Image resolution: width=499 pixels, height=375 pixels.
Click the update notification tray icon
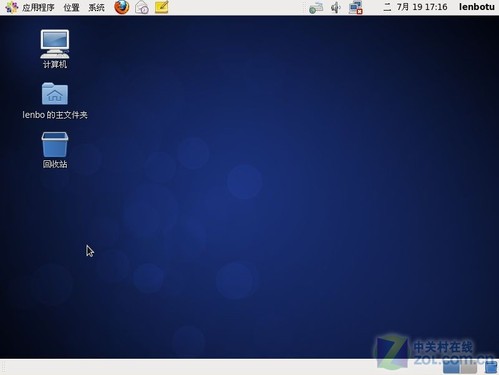coord(316,8)
